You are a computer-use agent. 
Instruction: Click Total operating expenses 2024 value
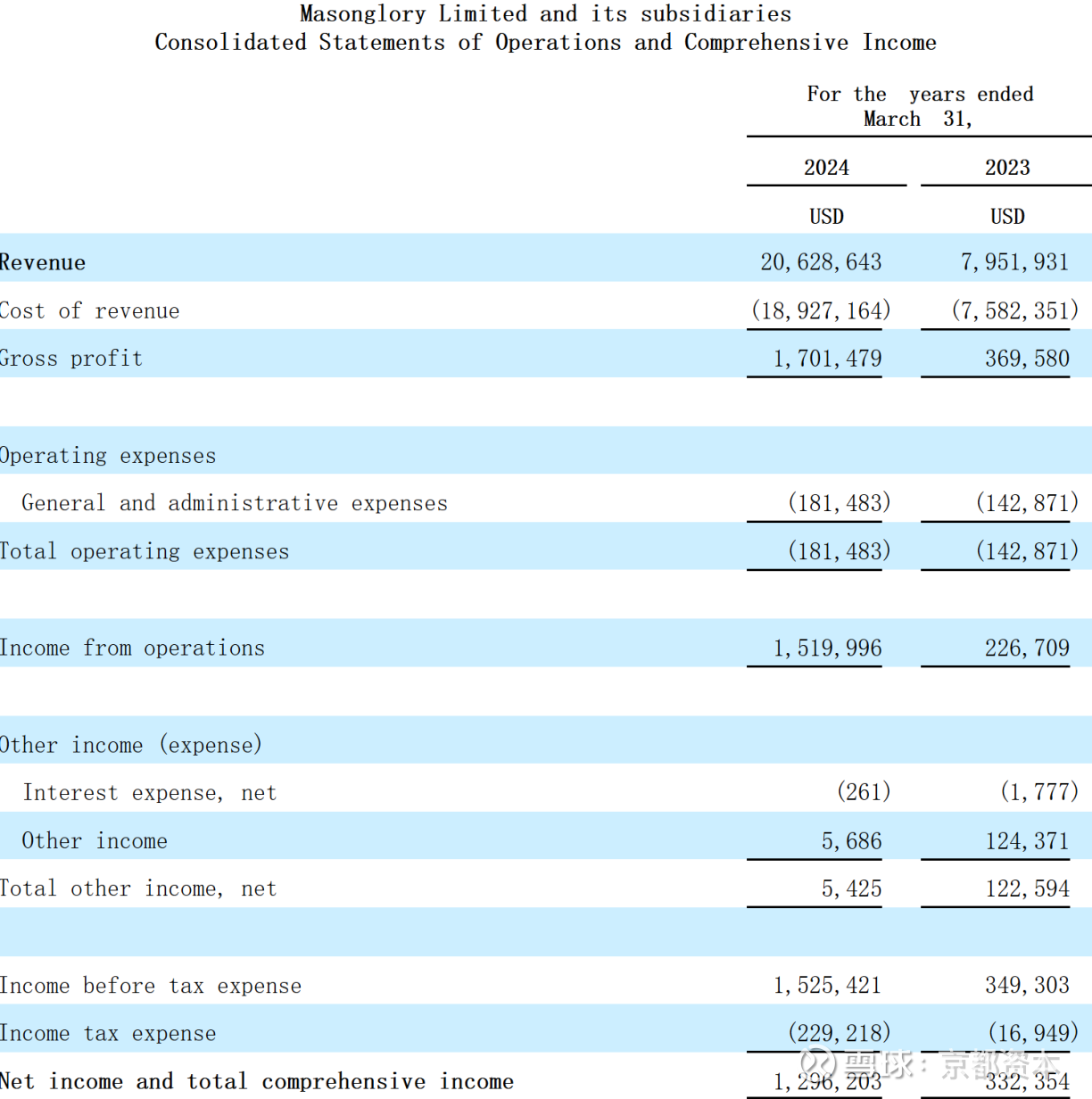coord(840,551)
